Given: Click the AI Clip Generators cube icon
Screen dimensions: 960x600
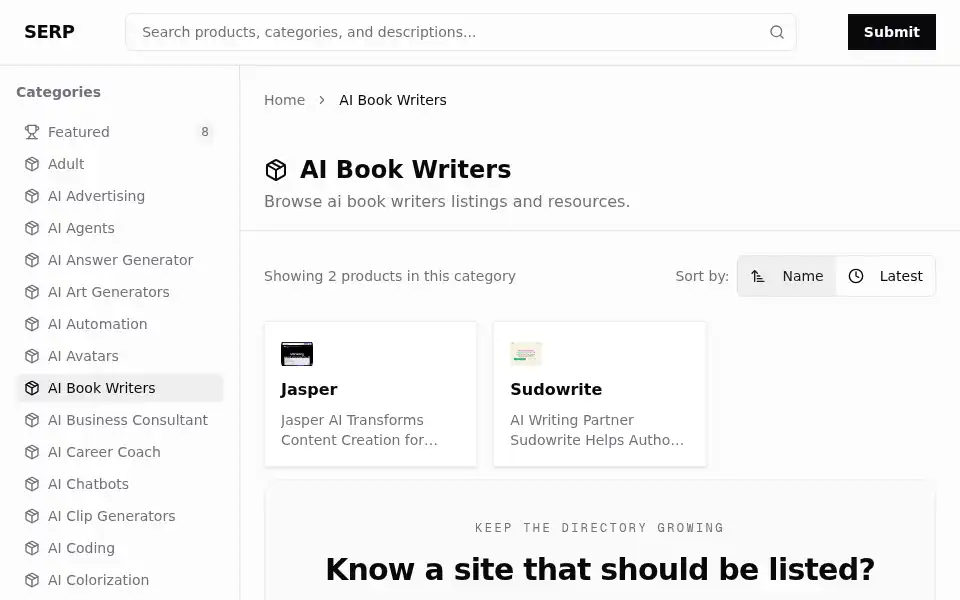Looking at the screenshot, I should [x=32, y=516].
